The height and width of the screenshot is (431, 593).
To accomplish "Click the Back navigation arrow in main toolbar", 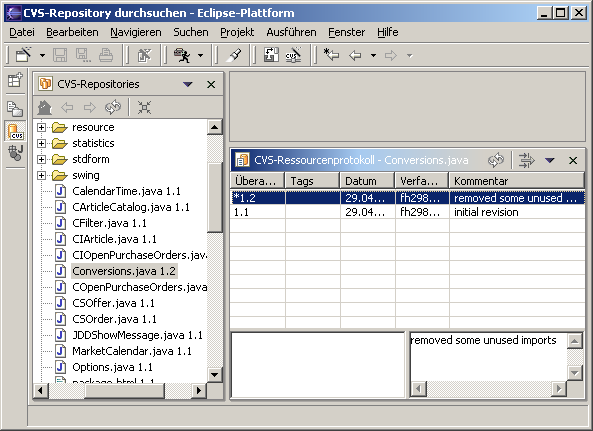I will (x=355, y=56).
